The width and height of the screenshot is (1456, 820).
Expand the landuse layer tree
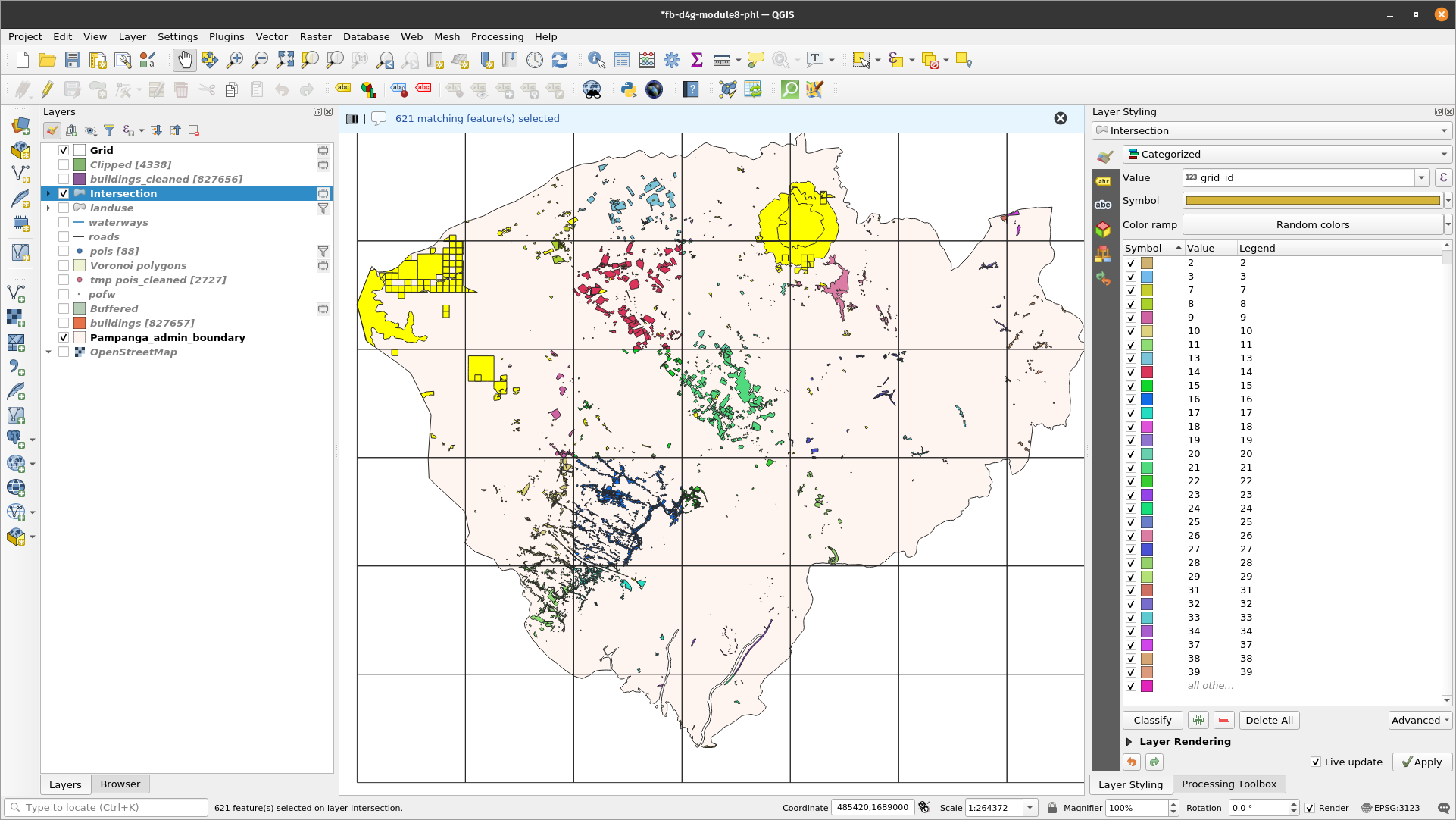pyautogui.click(x=48, y=208)
